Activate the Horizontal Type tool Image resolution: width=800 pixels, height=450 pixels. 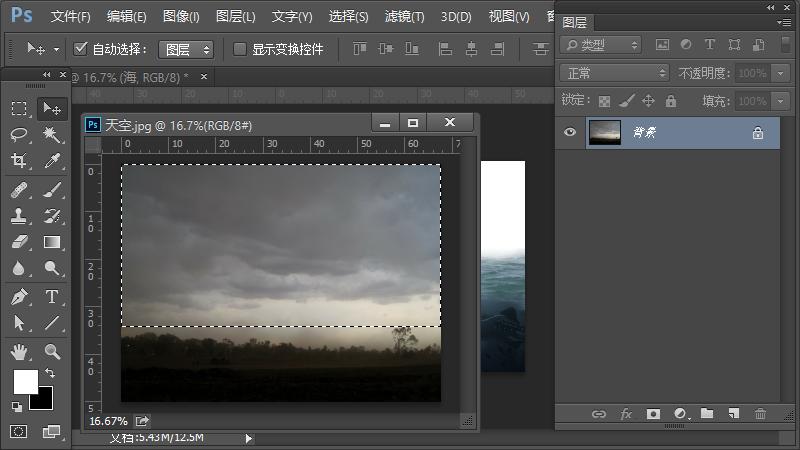[52, 297]
